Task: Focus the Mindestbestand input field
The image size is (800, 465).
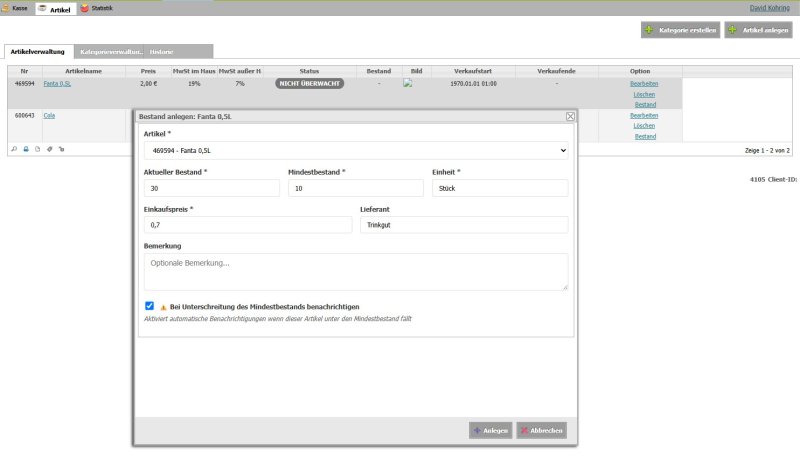Action: [x=356, y=188]
